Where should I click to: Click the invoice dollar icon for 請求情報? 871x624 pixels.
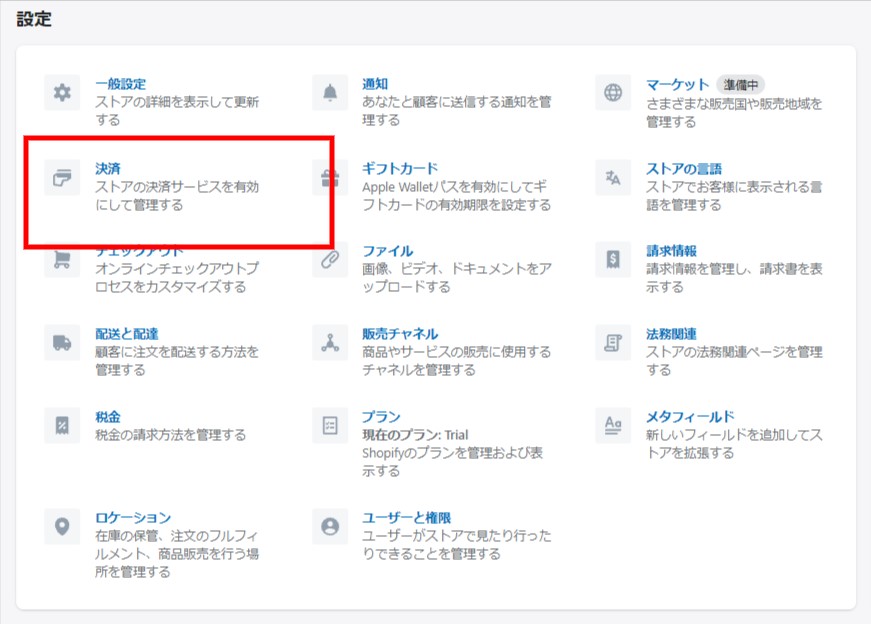point(613,260)
